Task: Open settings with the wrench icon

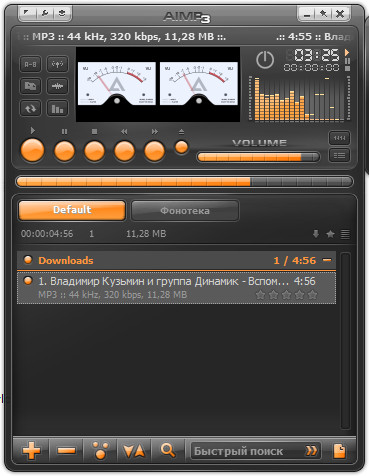Action: pyautogui.click(x=45, y=13)
